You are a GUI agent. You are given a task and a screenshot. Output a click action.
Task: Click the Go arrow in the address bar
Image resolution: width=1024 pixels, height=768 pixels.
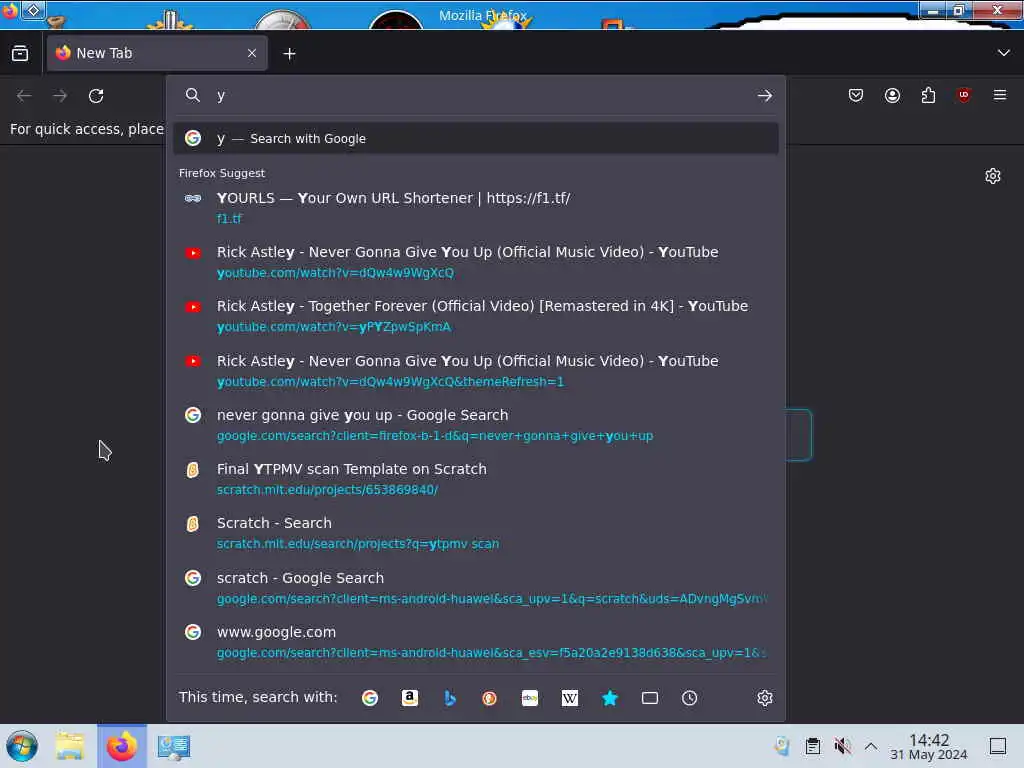point(765,95)
